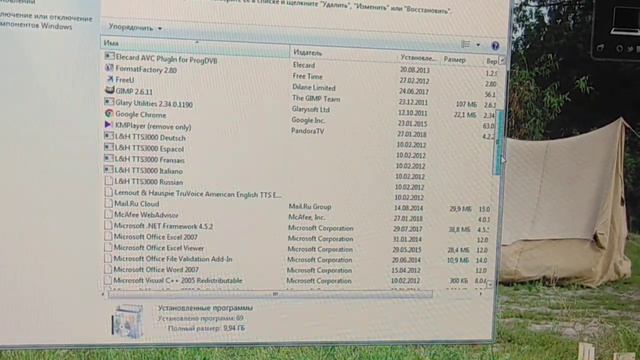This screenshot has height=360, width=640.
Task: Click the L&H TTS3000 Fransais icon
Action: (x=109, y=158)
